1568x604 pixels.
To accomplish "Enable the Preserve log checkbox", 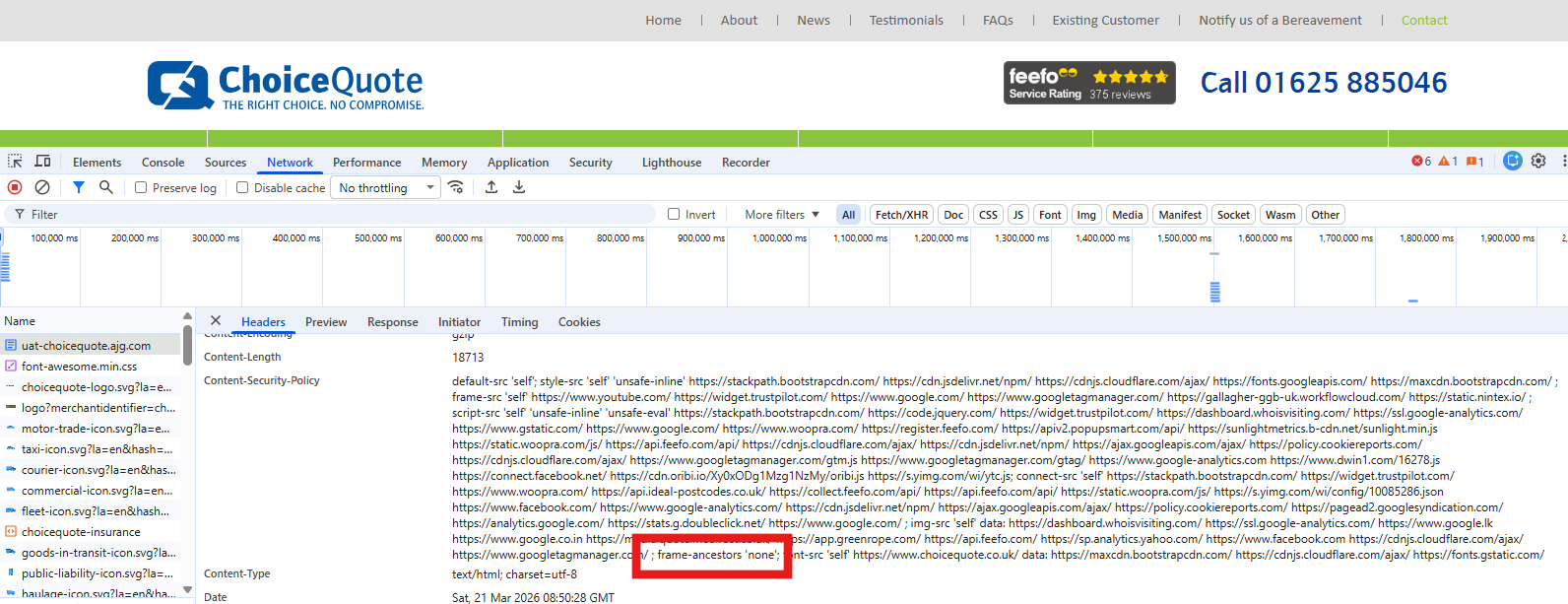I will [141, 187].
